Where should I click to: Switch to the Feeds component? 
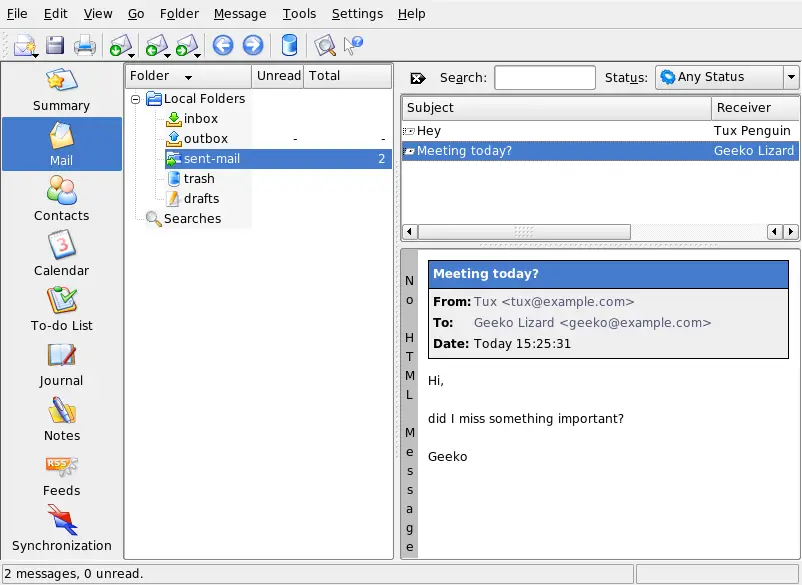(61, 474)
